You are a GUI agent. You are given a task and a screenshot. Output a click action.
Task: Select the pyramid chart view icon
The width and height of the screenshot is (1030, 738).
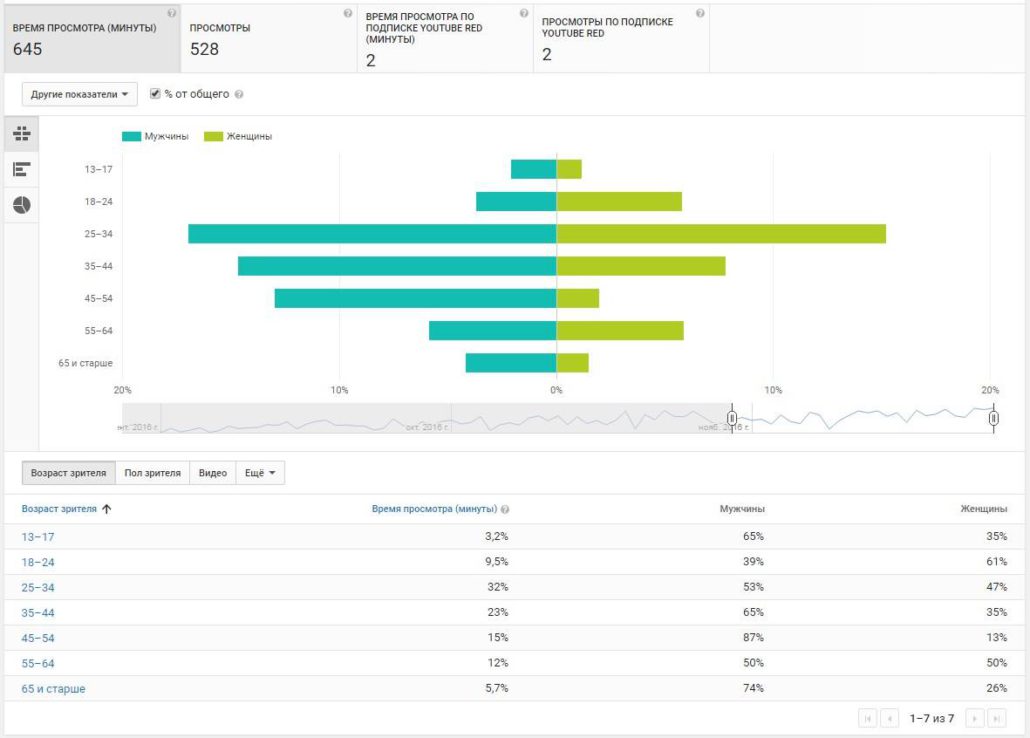click(21, 133)
